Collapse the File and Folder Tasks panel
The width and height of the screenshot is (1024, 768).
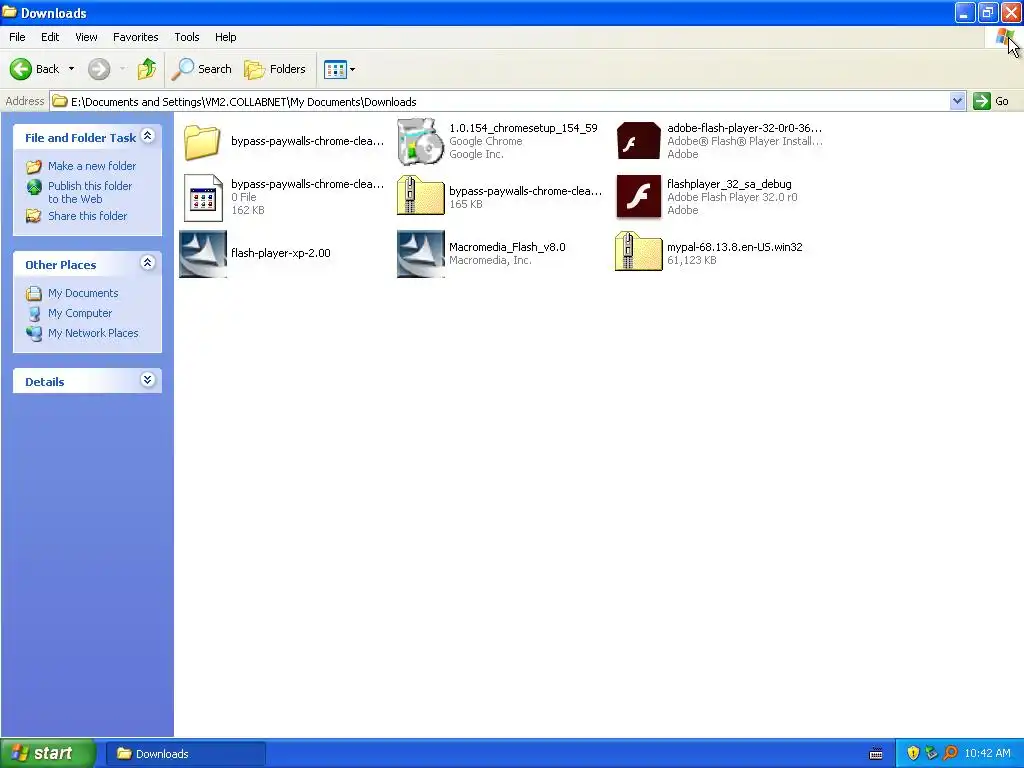148,136
